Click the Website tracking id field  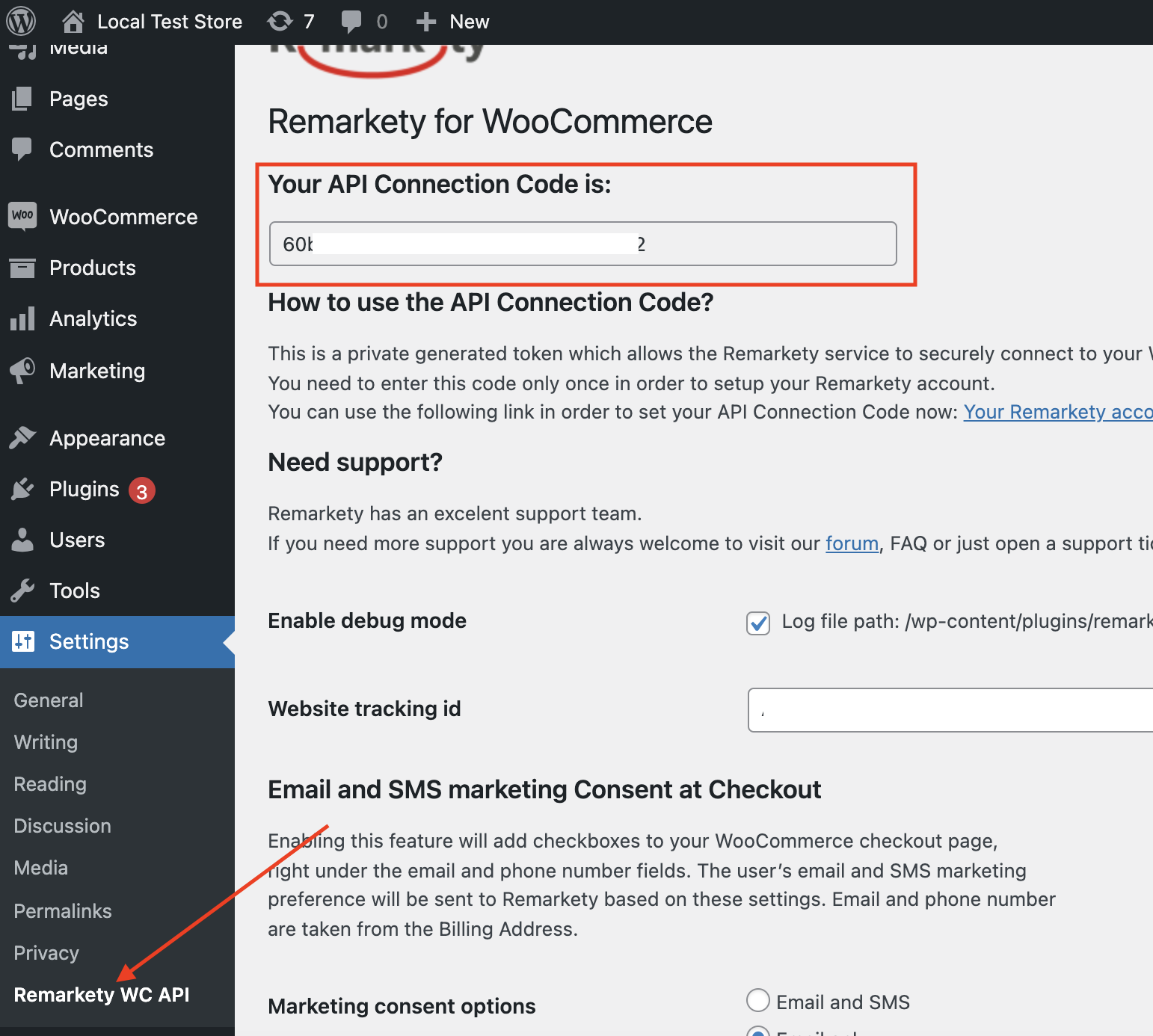tap(950, 710)
